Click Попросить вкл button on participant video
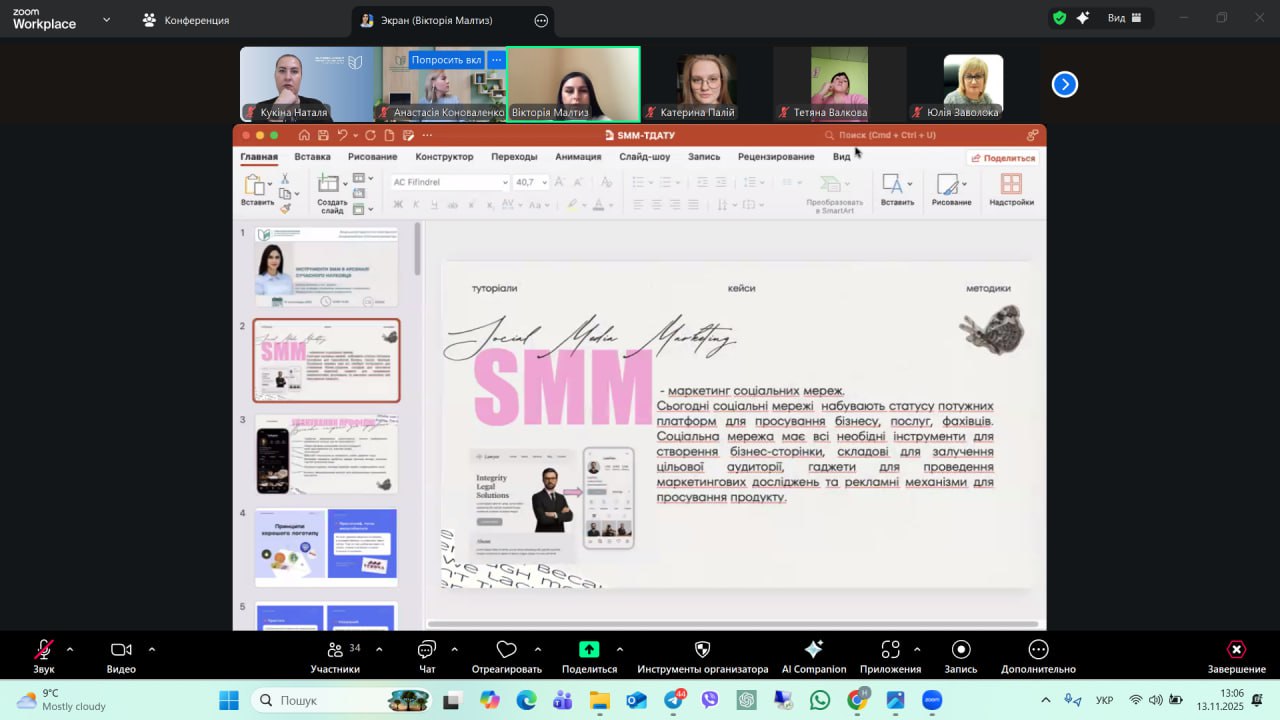This screenshot has height=720, width=1280. click(x=446, y=60)
